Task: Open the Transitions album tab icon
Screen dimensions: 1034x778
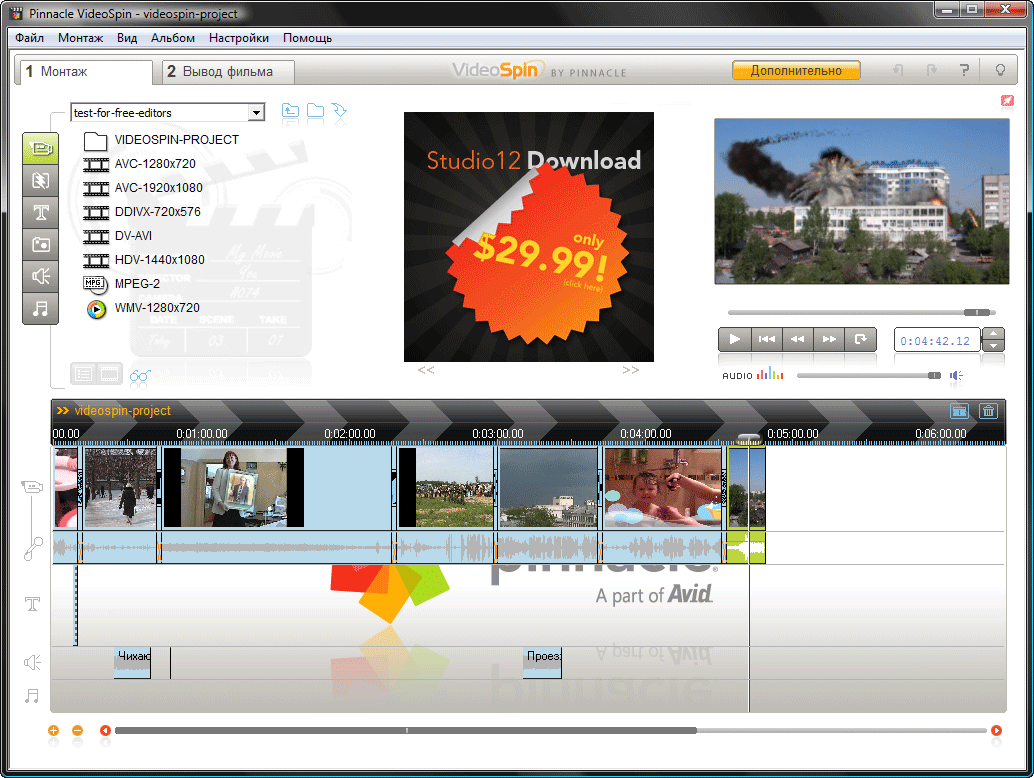Action: 40,180
